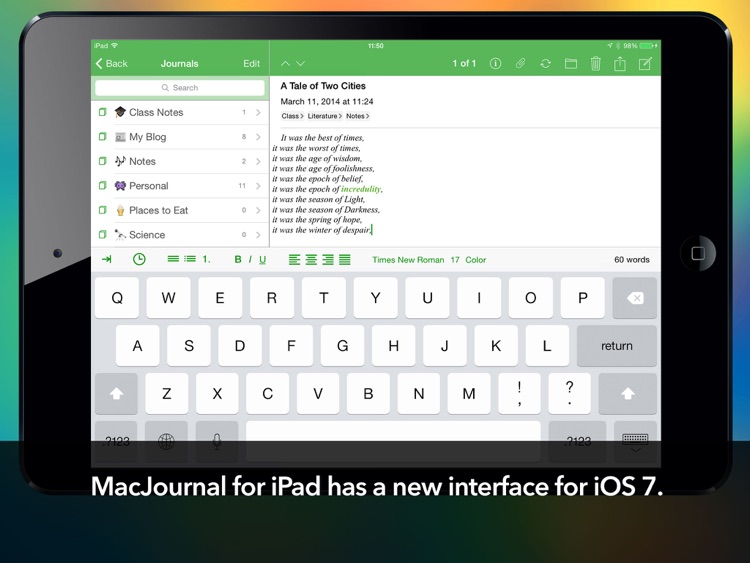The height and width of the screenshot is (563, 750).
Task: Select the Science journal checkbox icon
Action: pyautogui.click(x=102, y=234)
